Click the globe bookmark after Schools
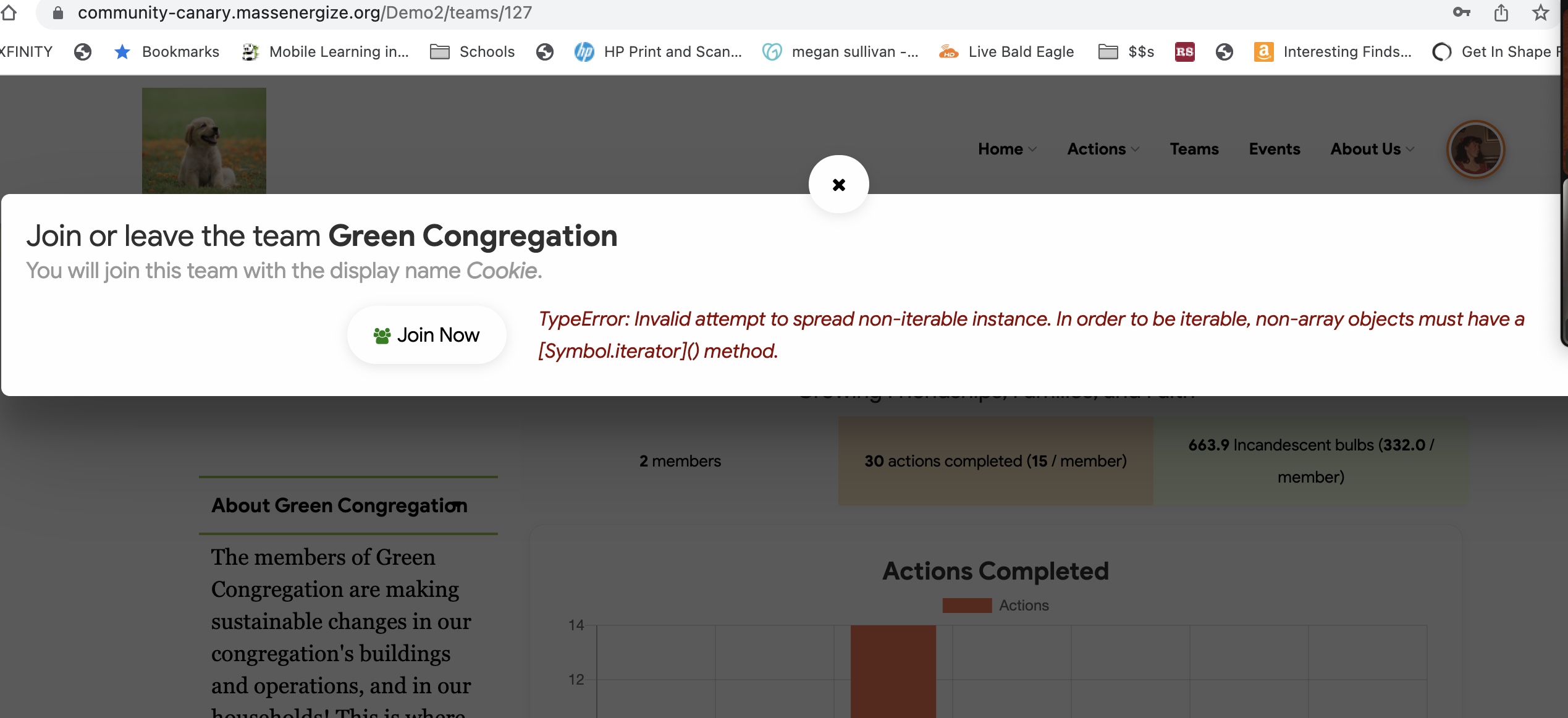 pos(545,52)
